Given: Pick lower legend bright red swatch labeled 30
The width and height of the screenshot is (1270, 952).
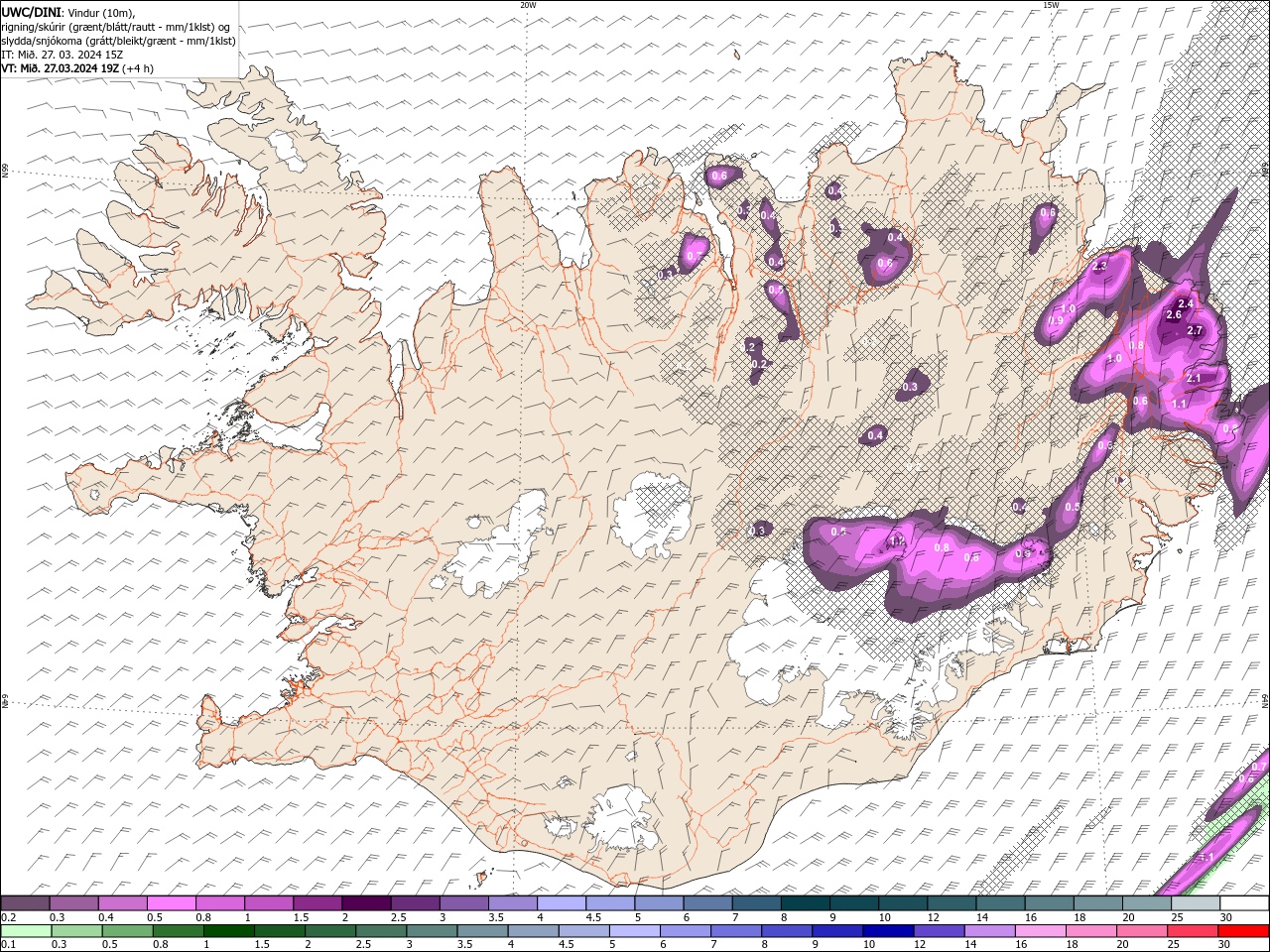Looking at the screenshot, I should (1244, 931).
